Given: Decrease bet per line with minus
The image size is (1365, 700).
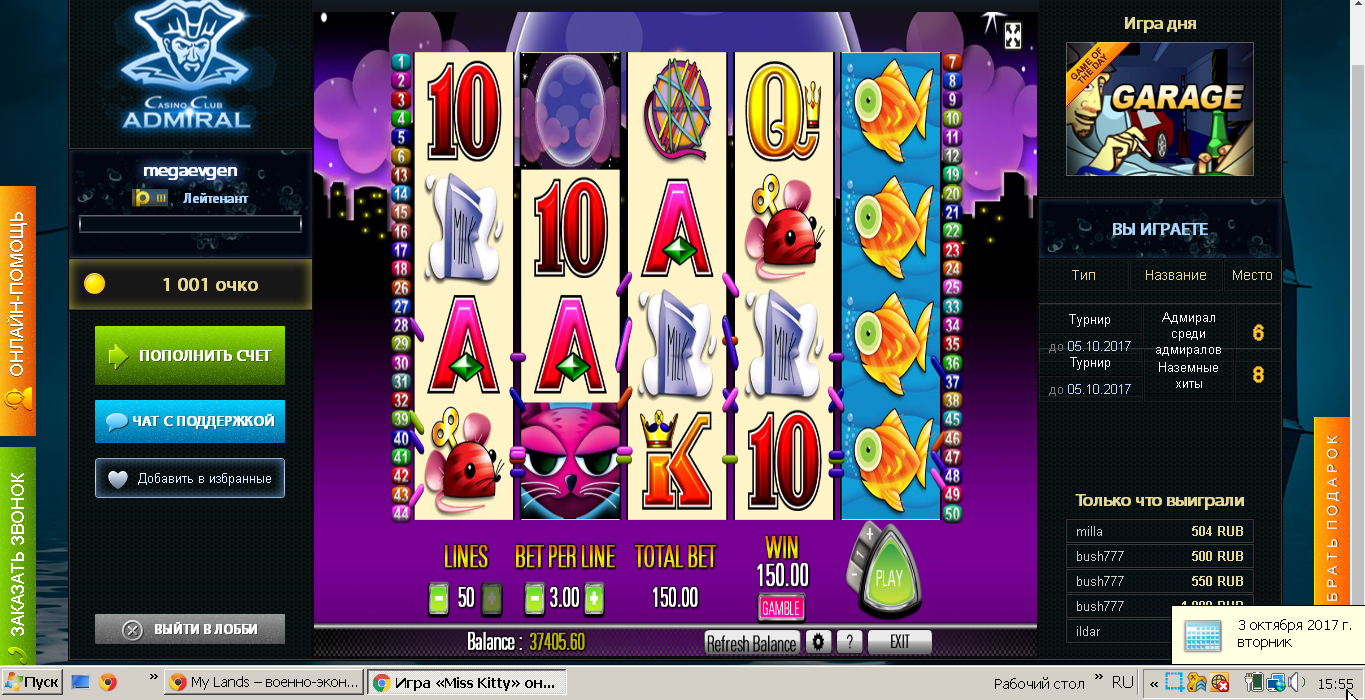Looking at the screenshot, I should pos(534,599).
